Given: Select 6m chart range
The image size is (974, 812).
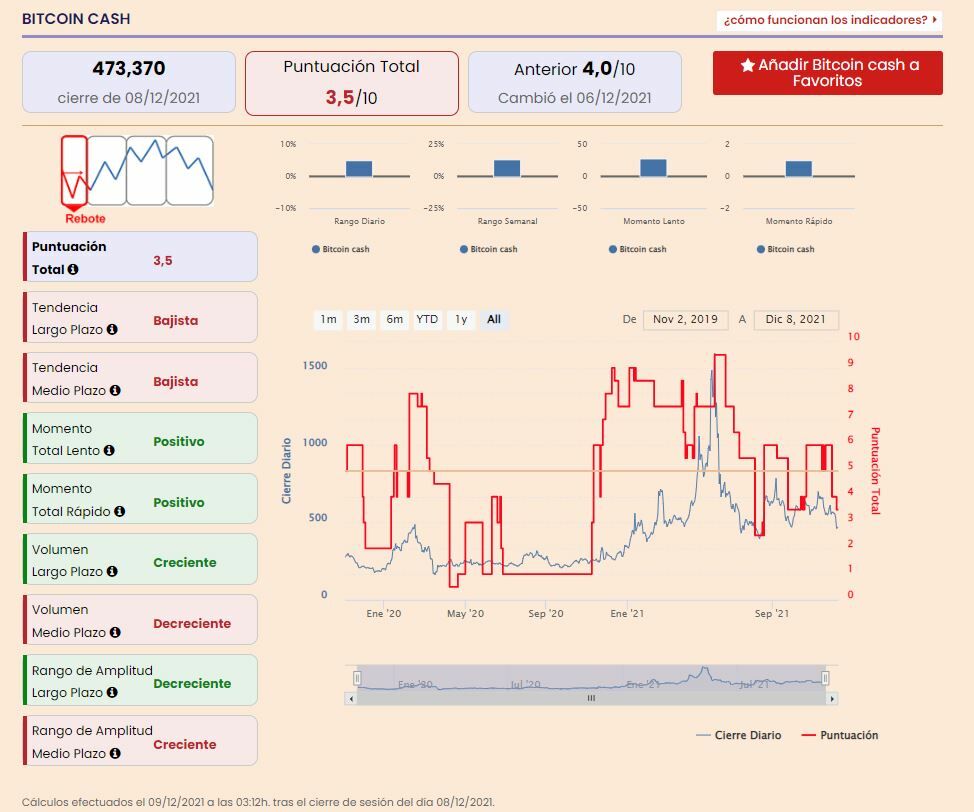Looking at the screenshot, I should coord(394,319).
